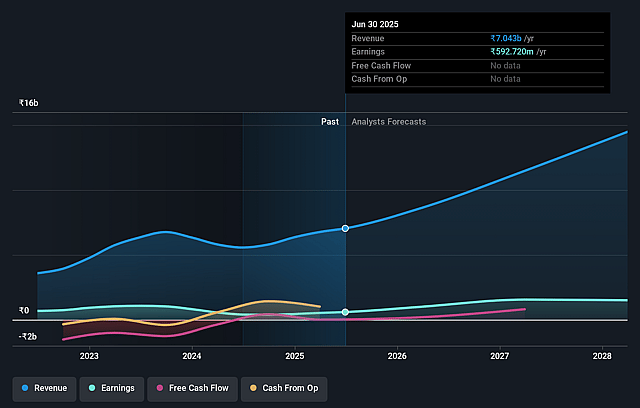The width and height of the screenshot is (640, 408).
Task: Click the Past label above the chart
Action: [329, 122]
